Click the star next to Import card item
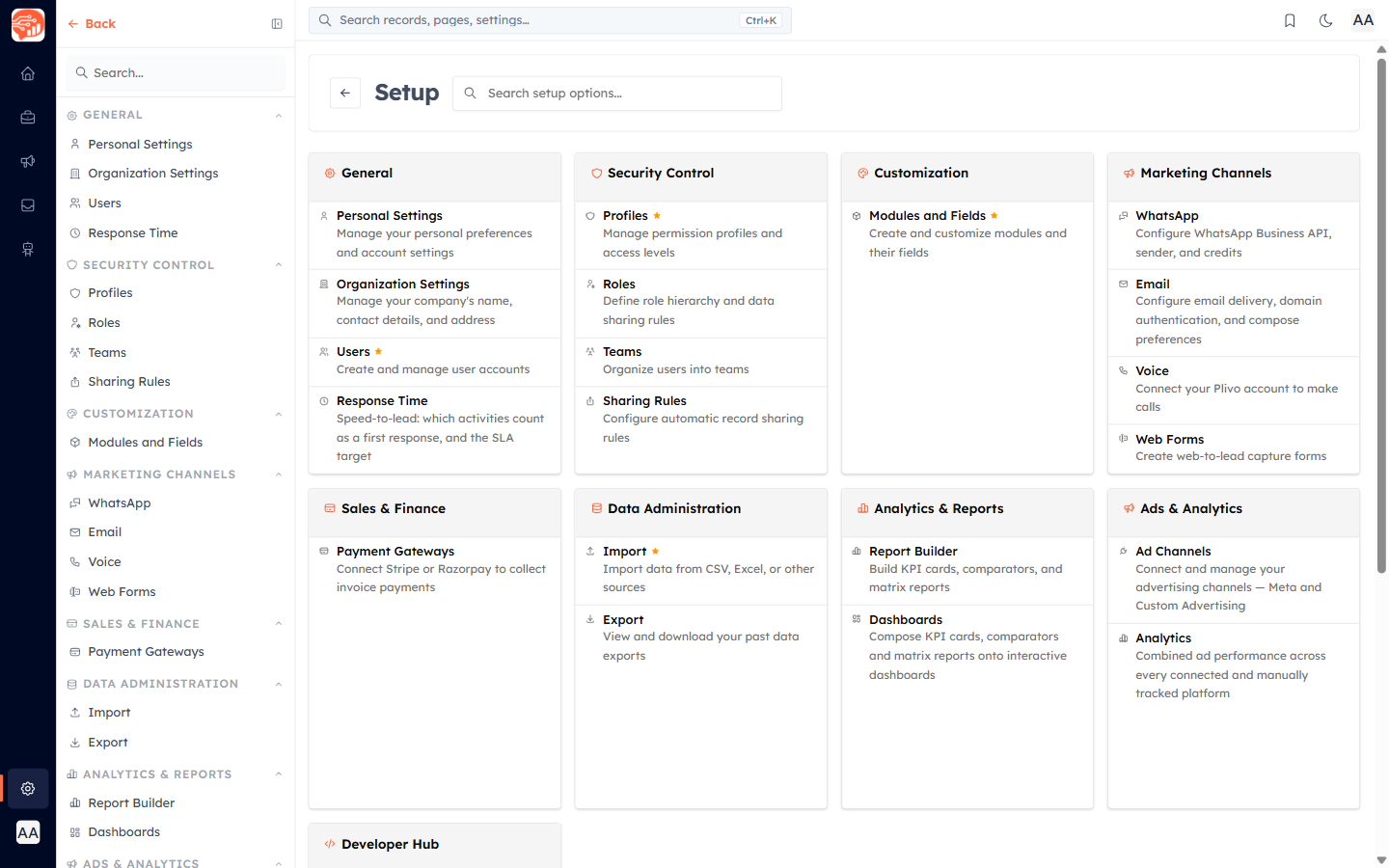1389x868 pixels. 655,551
